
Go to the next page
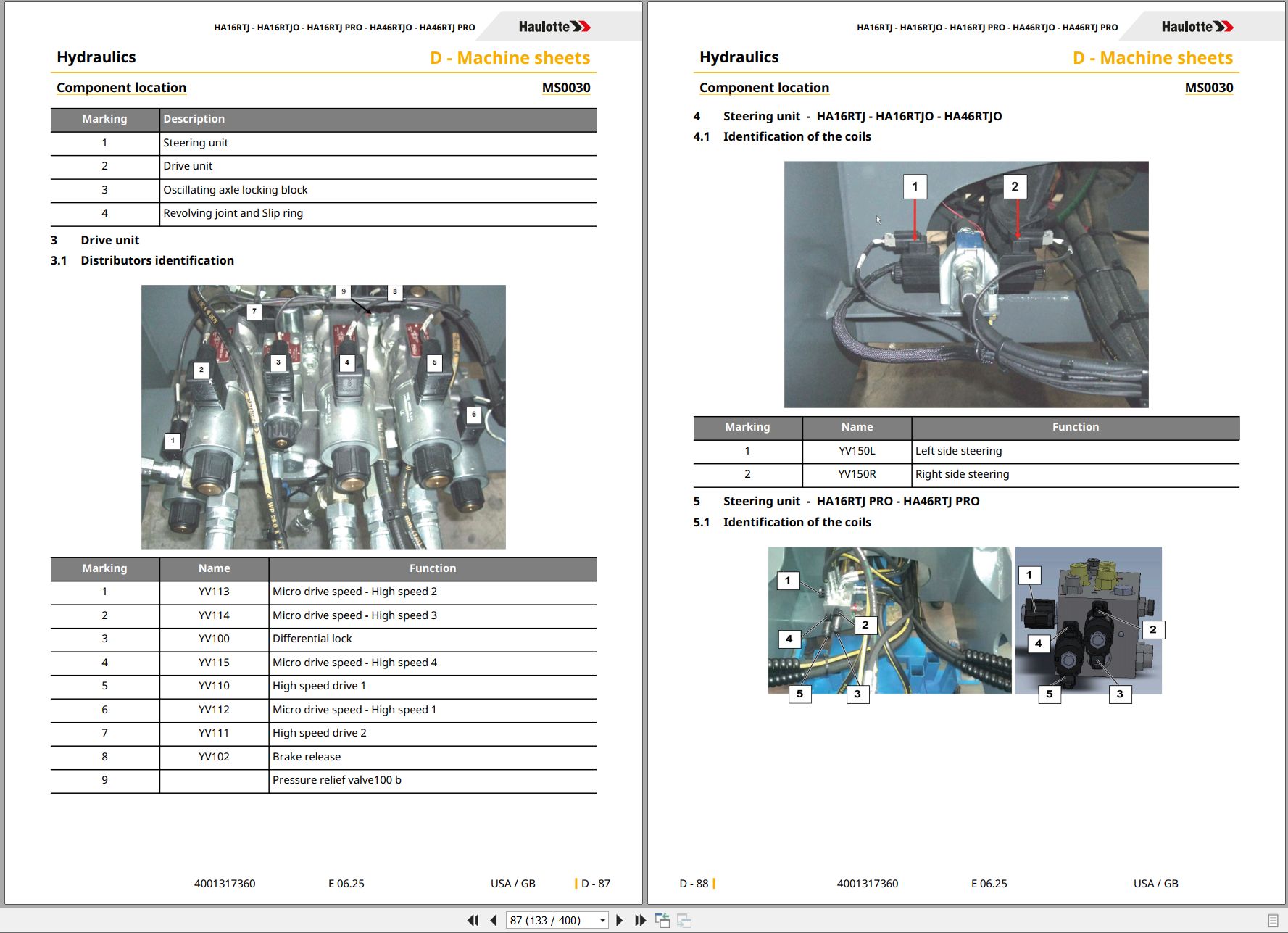coord(619,920)
